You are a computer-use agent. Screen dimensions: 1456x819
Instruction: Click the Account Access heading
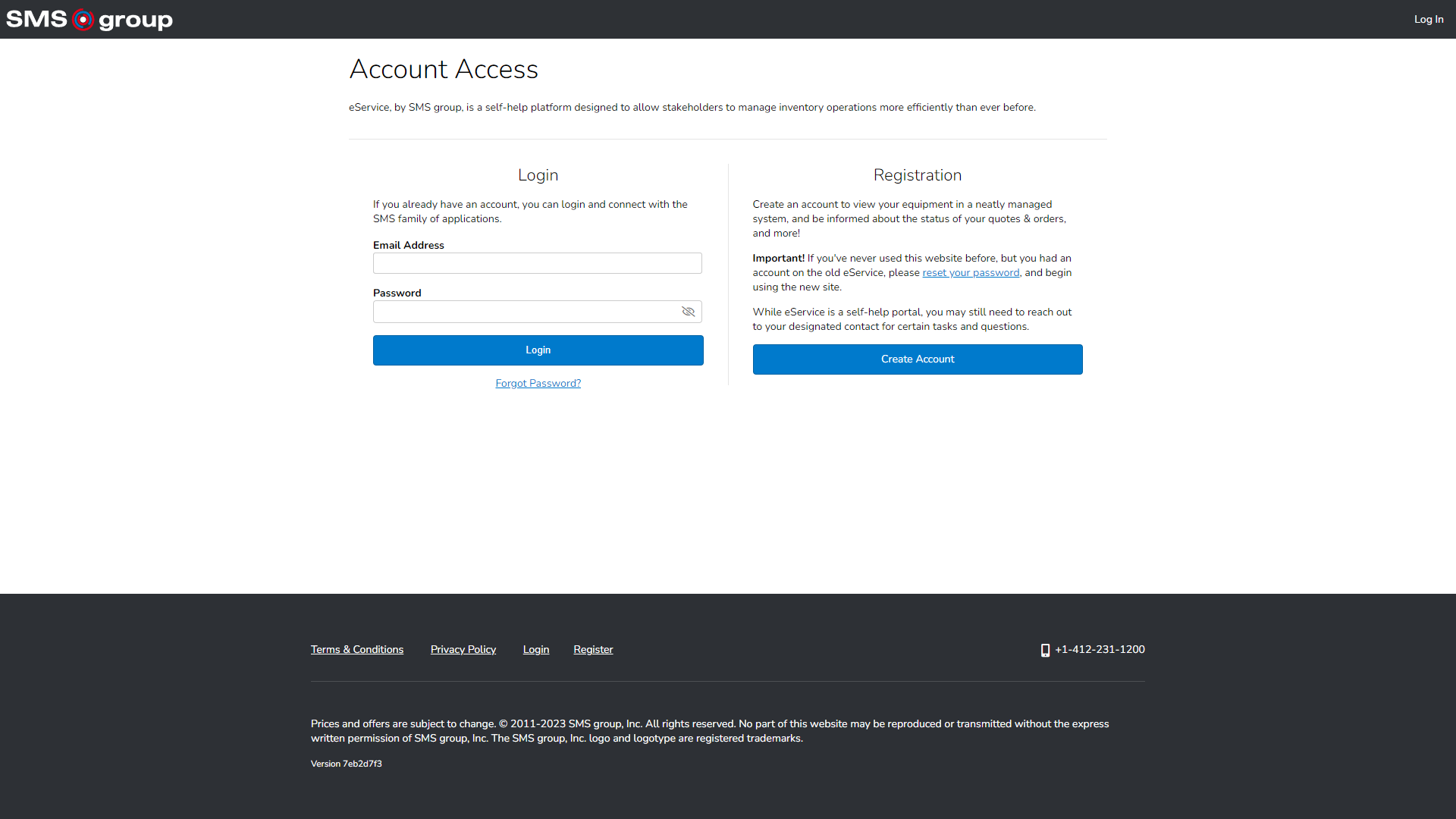click(x=443, y=69)
